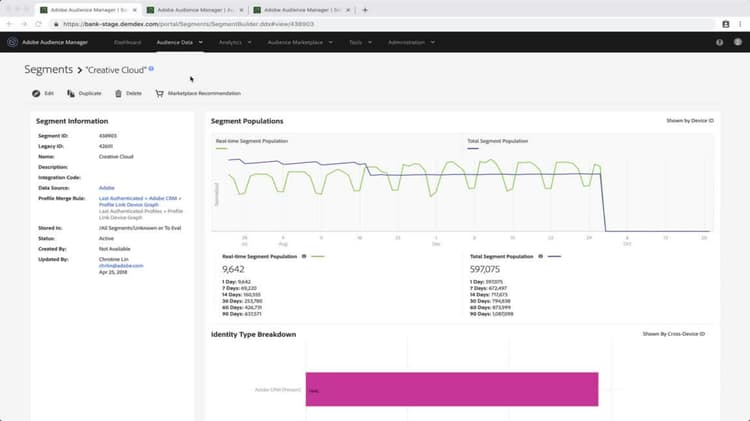Click the browser back arrow
Screen dimensions: 750x421
coord(9,24)
